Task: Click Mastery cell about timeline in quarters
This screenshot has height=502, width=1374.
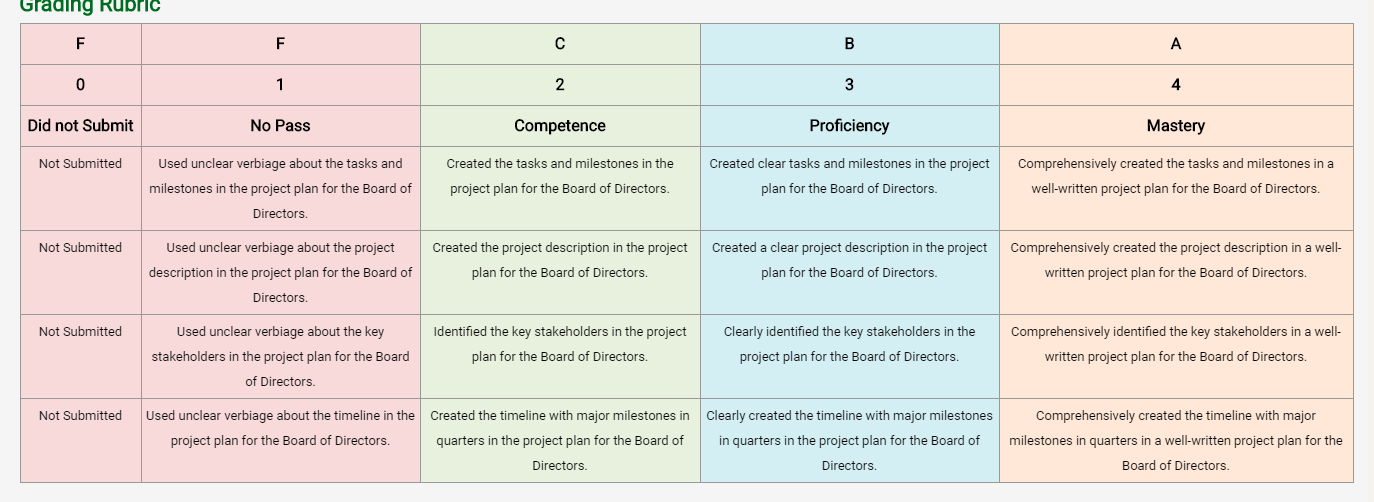Action: (x=1176, y=441)
